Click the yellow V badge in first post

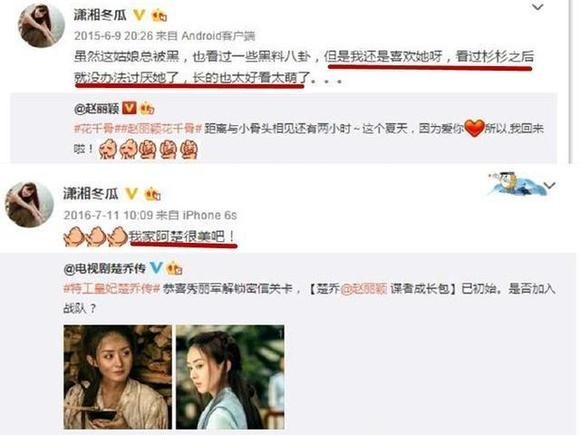click(139, 15)
